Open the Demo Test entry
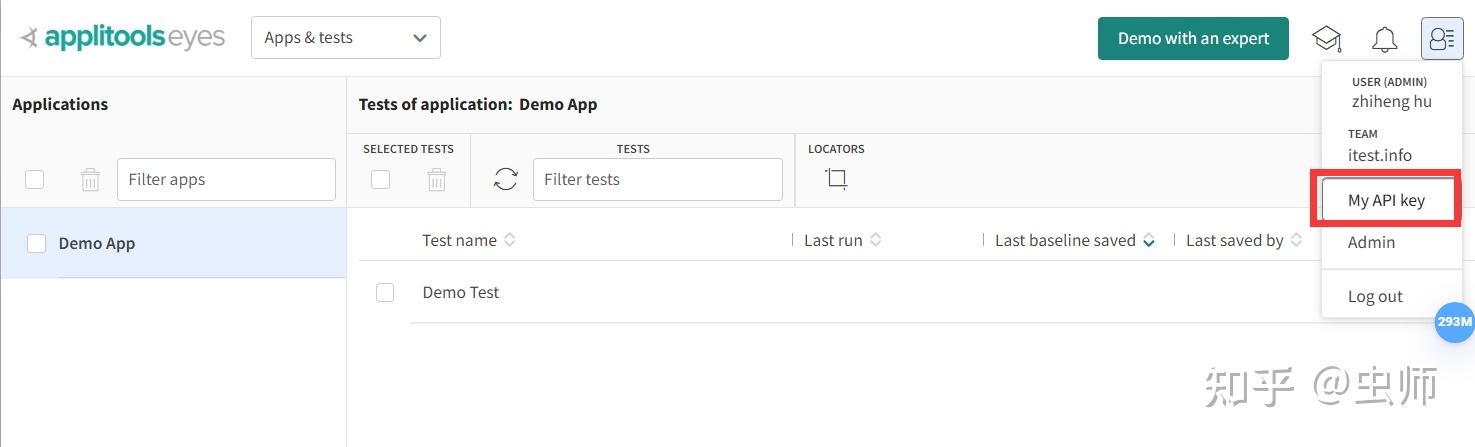The height and width of the screenshot is (447, 1475). [461, 292]
